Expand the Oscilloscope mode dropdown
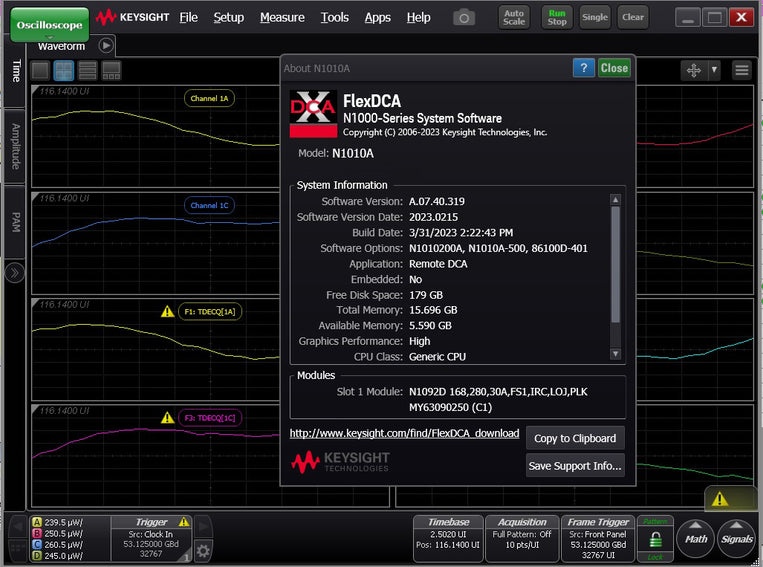 50,23
